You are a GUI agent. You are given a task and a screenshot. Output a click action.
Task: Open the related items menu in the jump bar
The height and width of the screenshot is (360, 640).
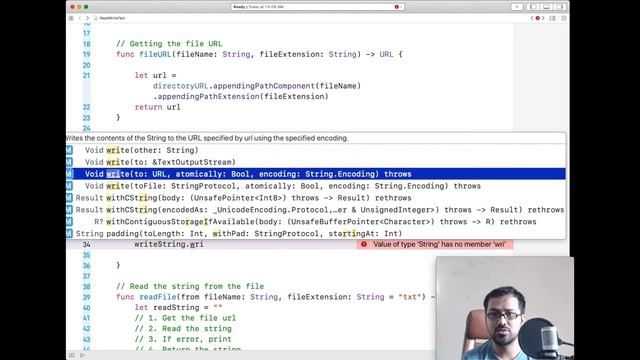tap(71, 18)
